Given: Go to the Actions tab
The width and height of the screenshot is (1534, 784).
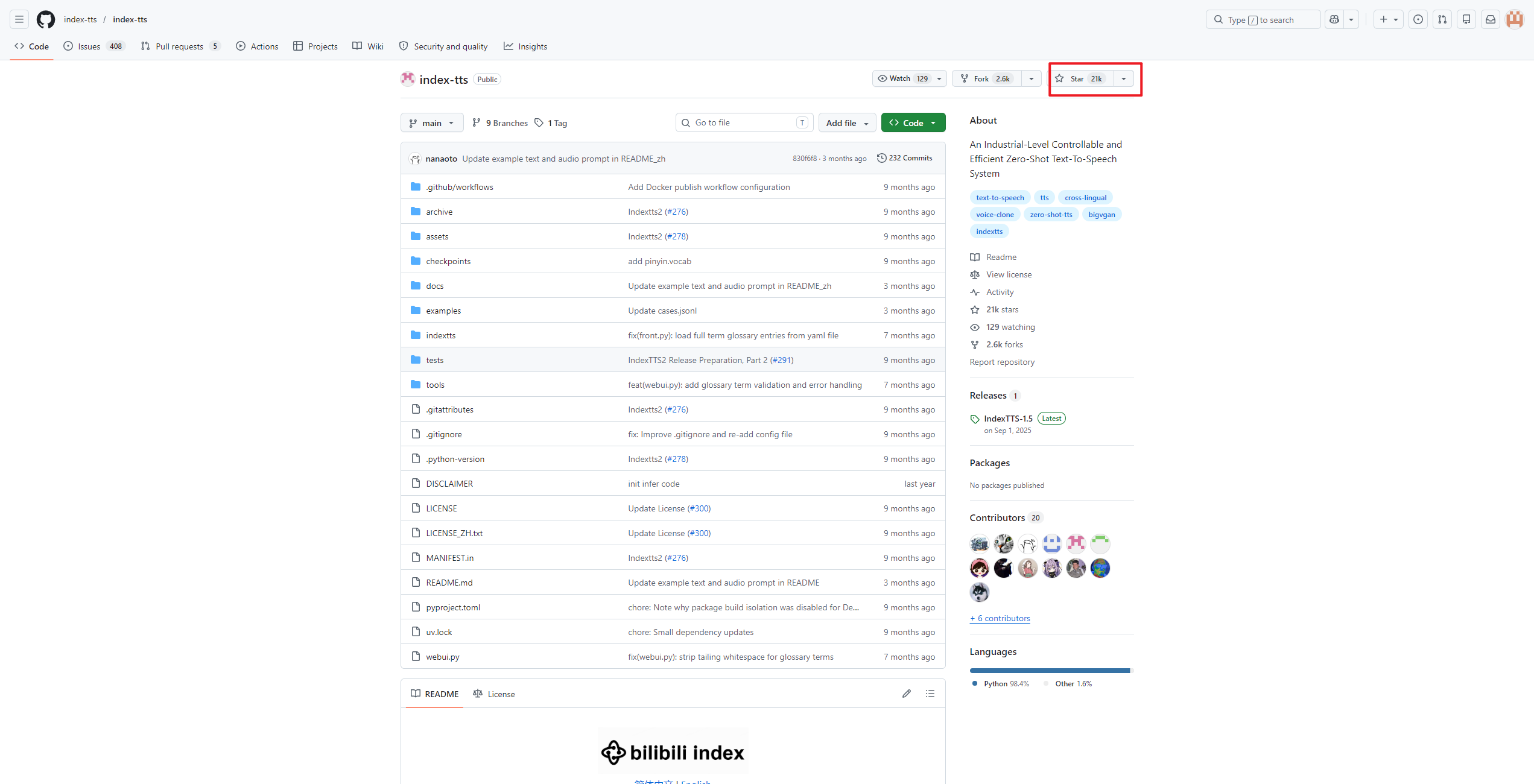Looking at the screenshot, I should pyautogui.click(x=257, y=46).
